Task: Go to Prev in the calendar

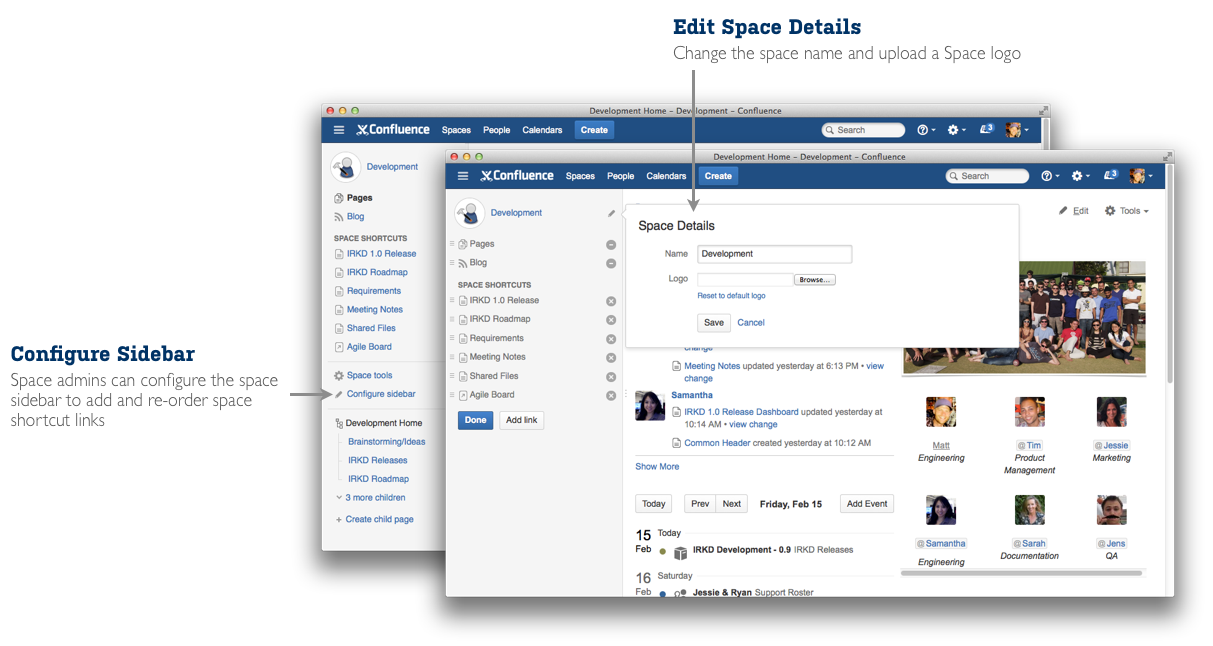Action: (x=700, y=504)
